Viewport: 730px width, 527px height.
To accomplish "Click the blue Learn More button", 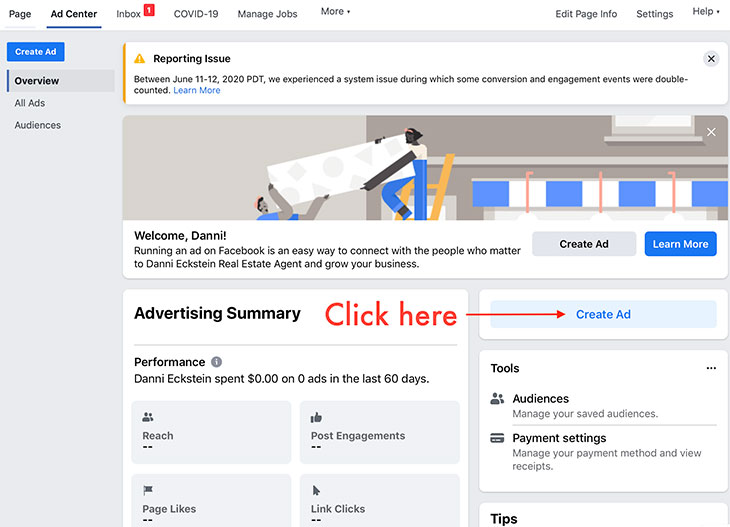I will 680,244.
